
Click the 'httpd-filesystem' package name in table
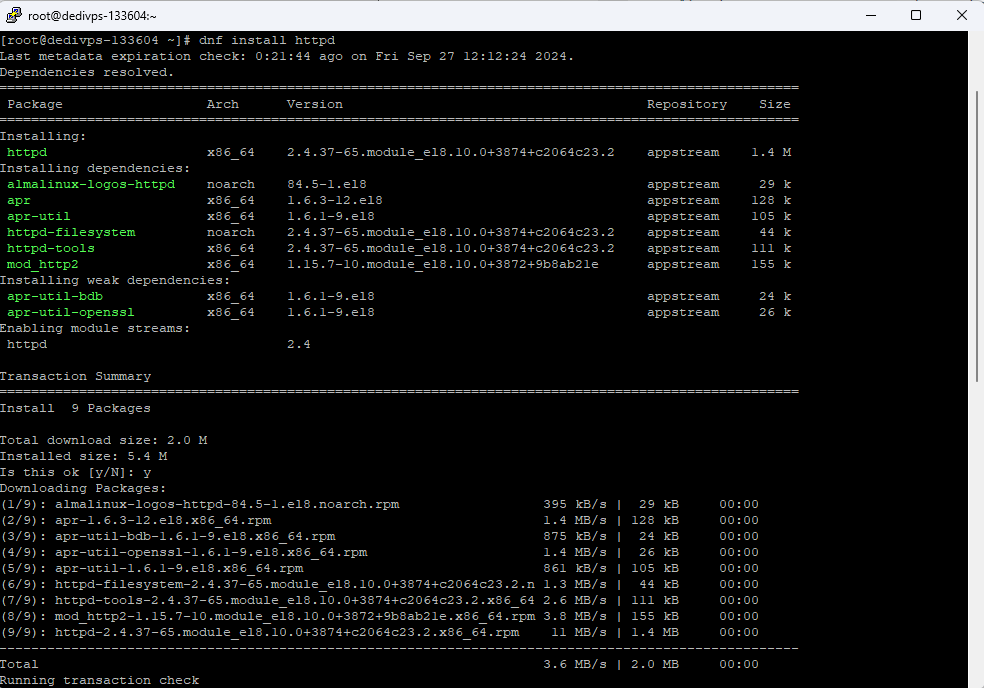coord(71,232)
